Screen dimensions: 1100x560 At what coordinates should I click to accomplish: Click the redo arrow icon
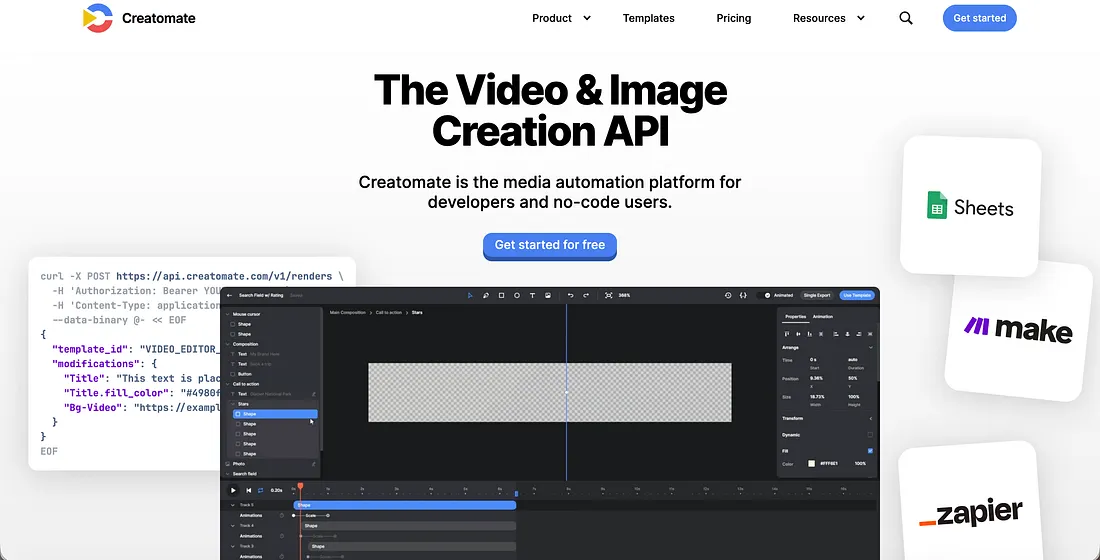click(x=586, y=295)
